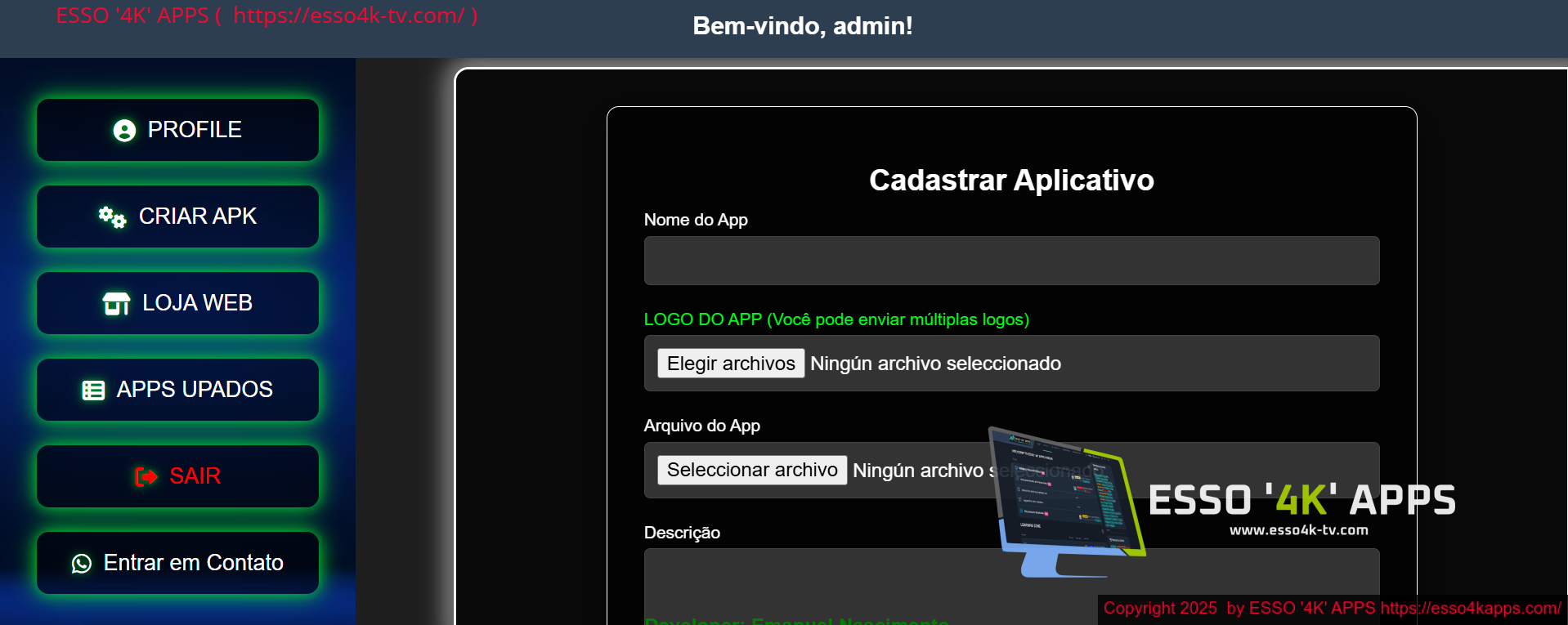Click the CRIAR APK gears icon
1568x625 pixels.
tap(112, 217)
